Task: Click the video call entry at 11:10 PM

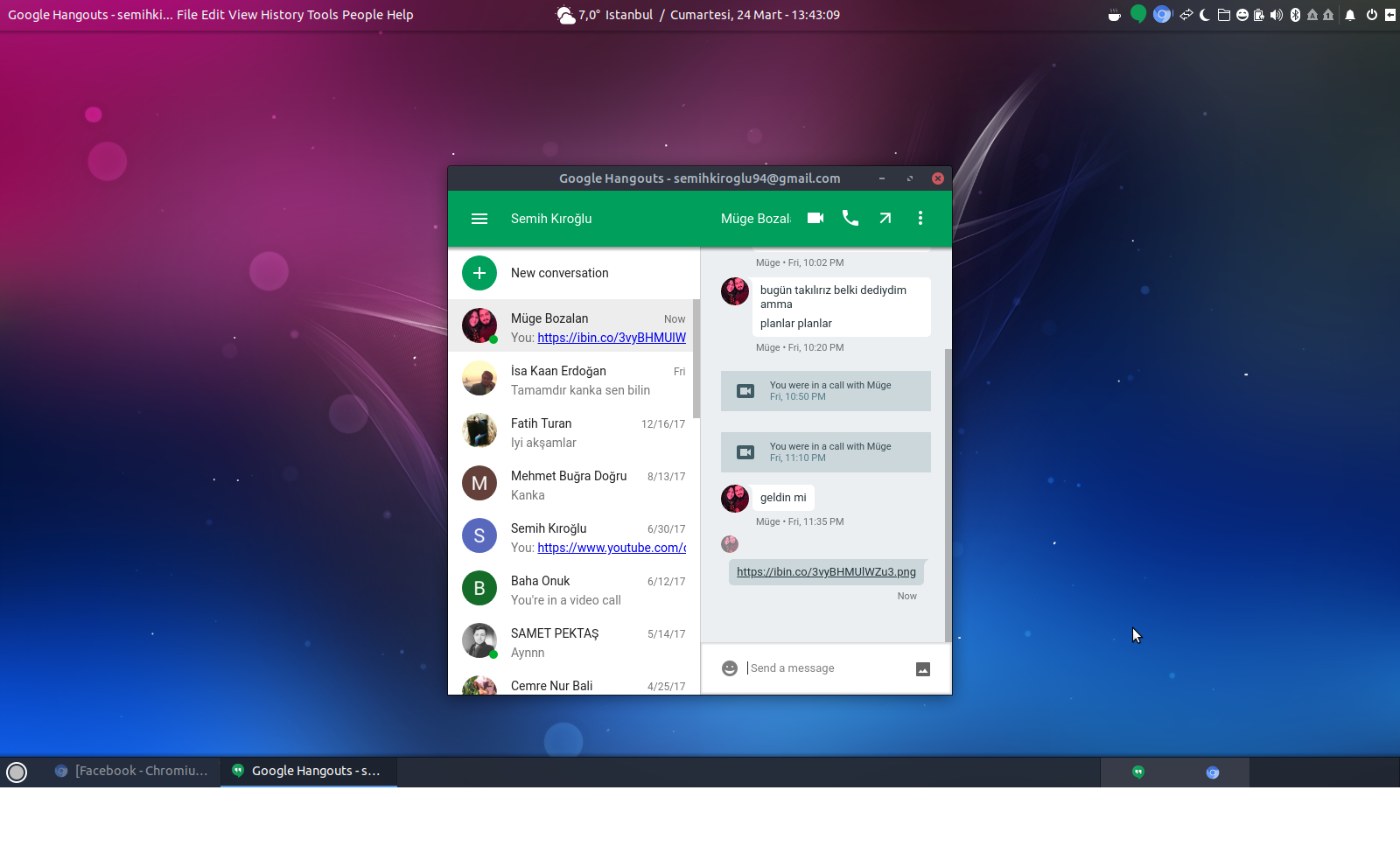Action: 826,452
